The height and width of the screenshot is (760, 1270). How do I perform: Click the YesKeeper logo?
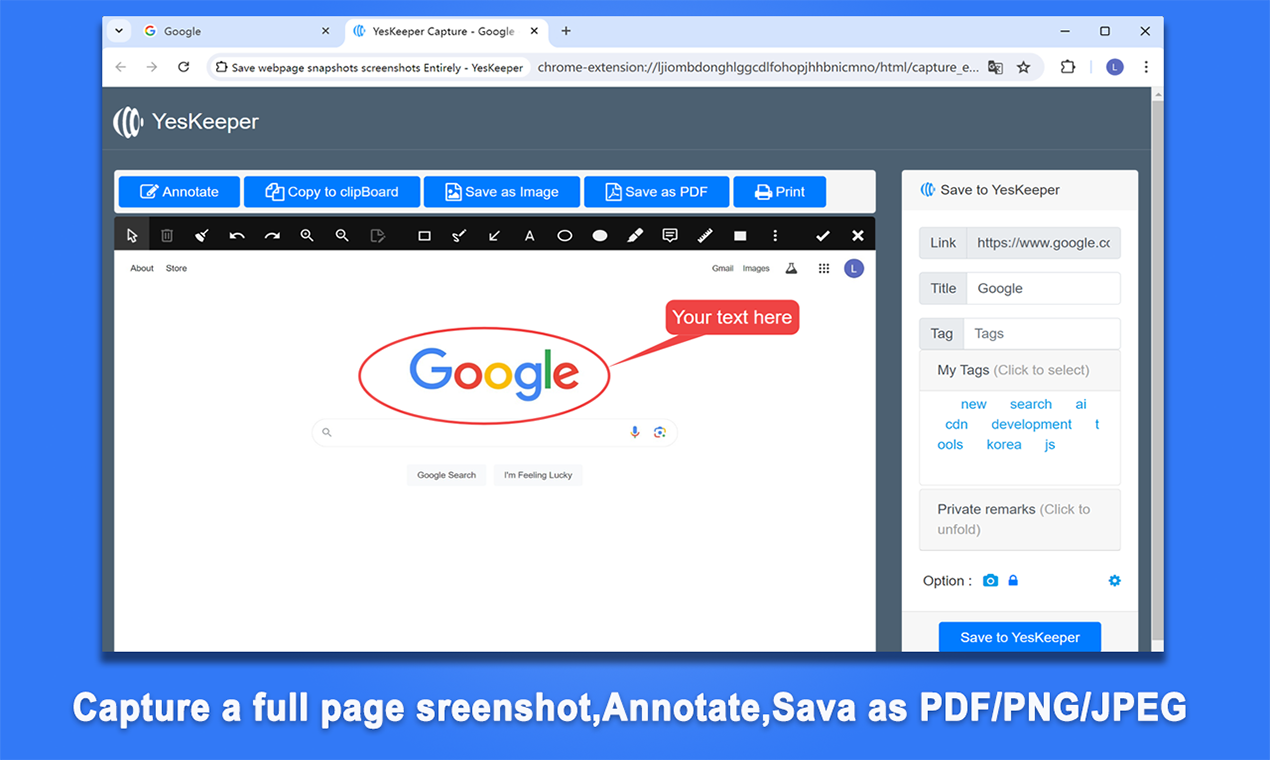point(186,122)
